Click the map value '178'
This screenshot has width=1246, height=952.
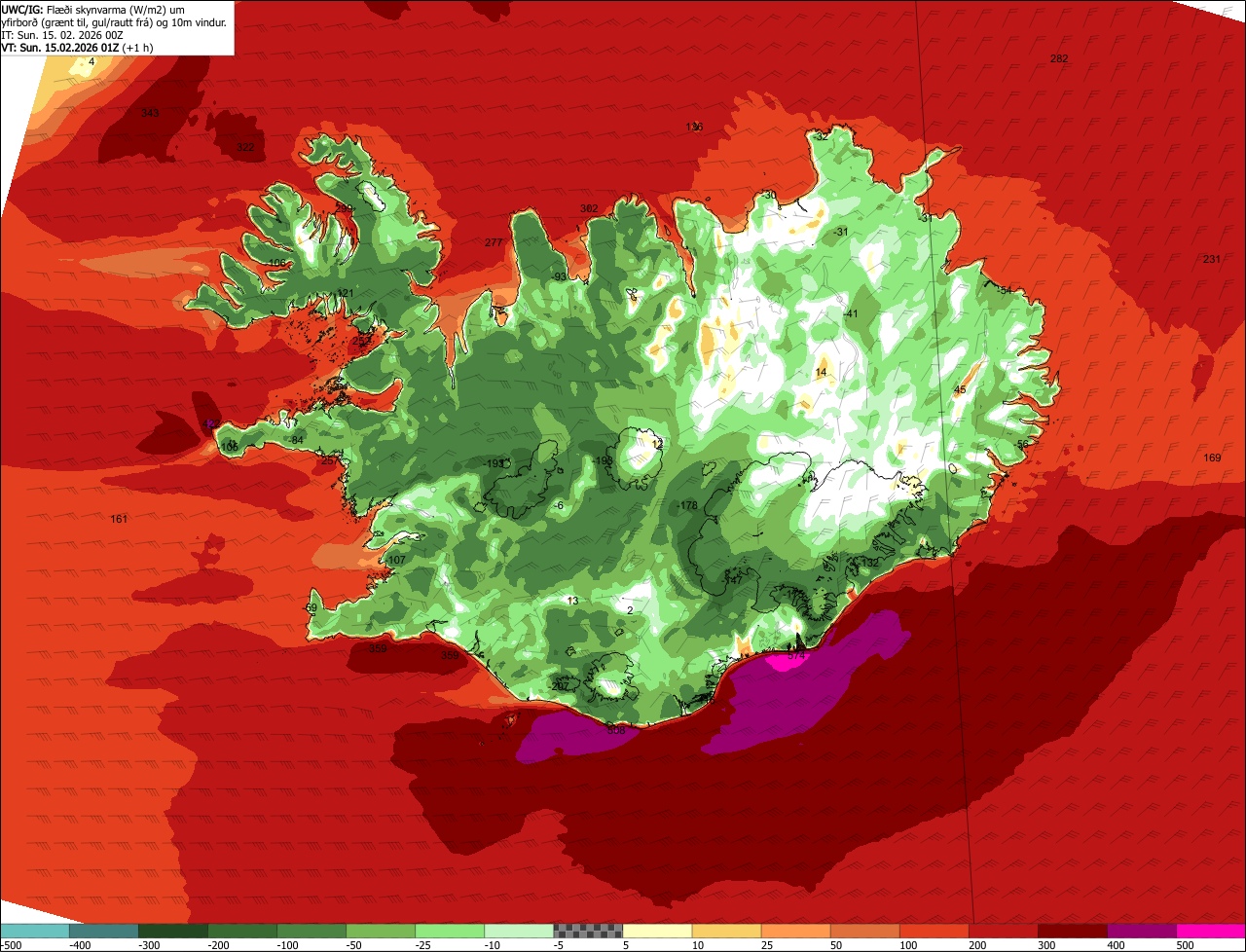point(689,505)
